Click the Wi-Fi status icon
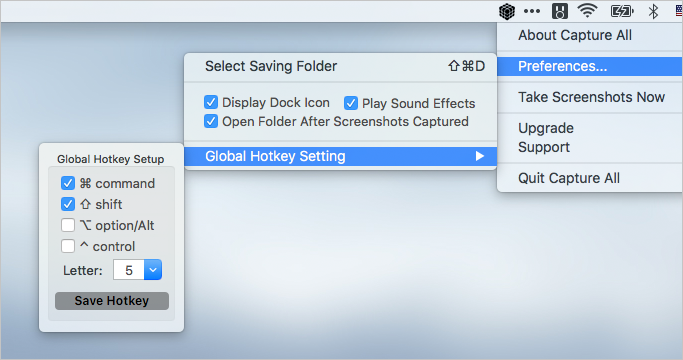The image size is (683, 360). [588, 10]
